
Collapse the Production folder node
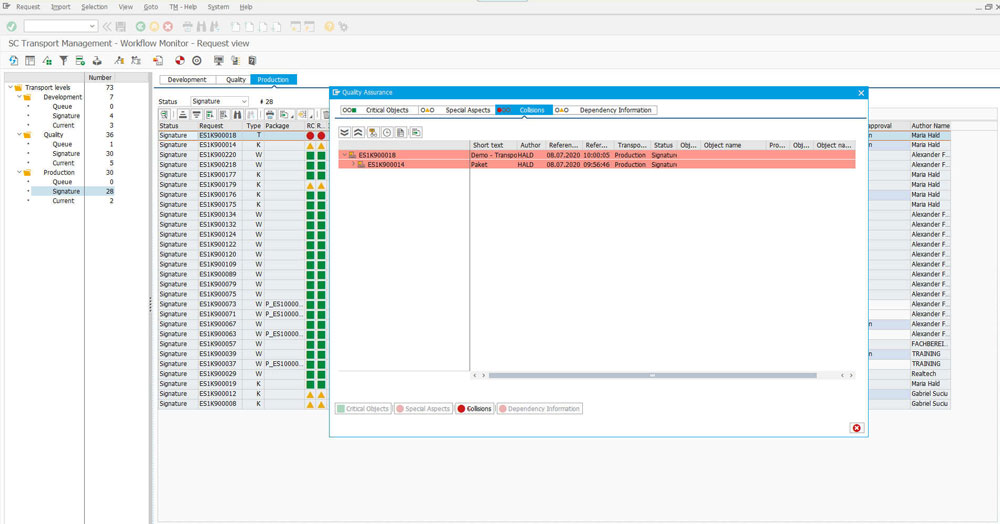click(x=19, y=172)
